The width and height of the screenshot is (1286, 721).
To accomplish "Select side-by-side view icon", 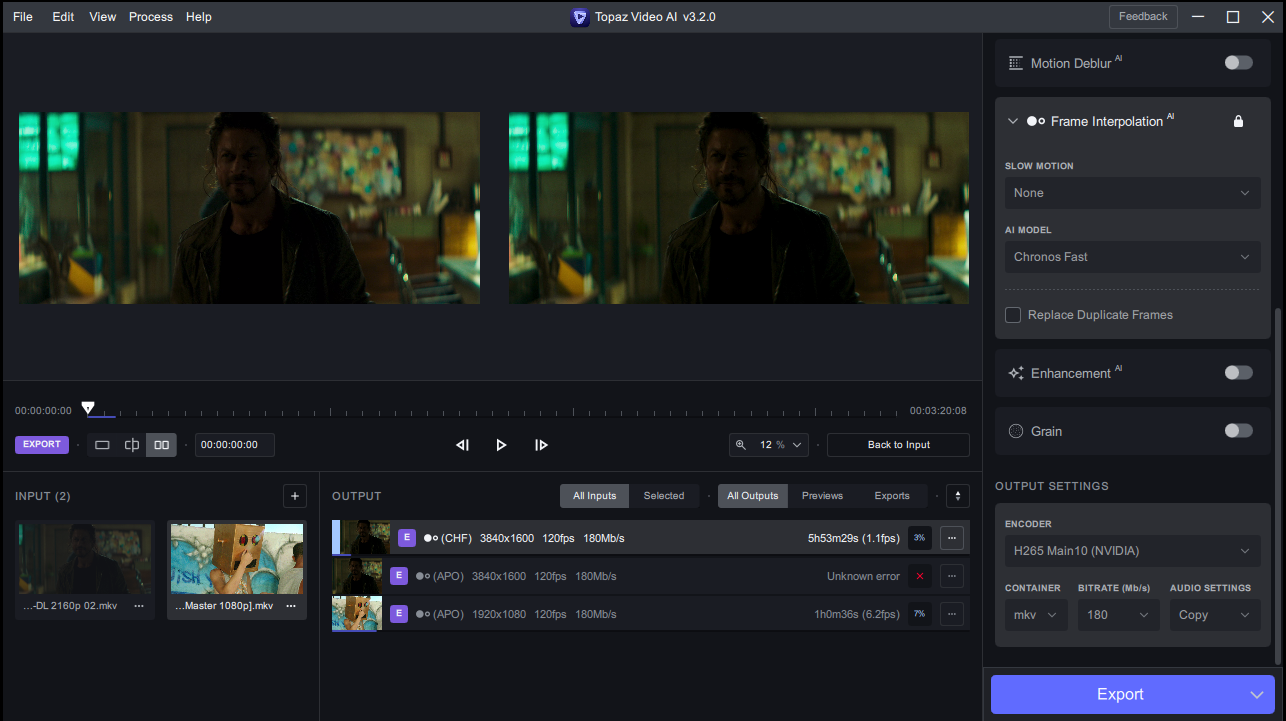I will click(161, 445).
